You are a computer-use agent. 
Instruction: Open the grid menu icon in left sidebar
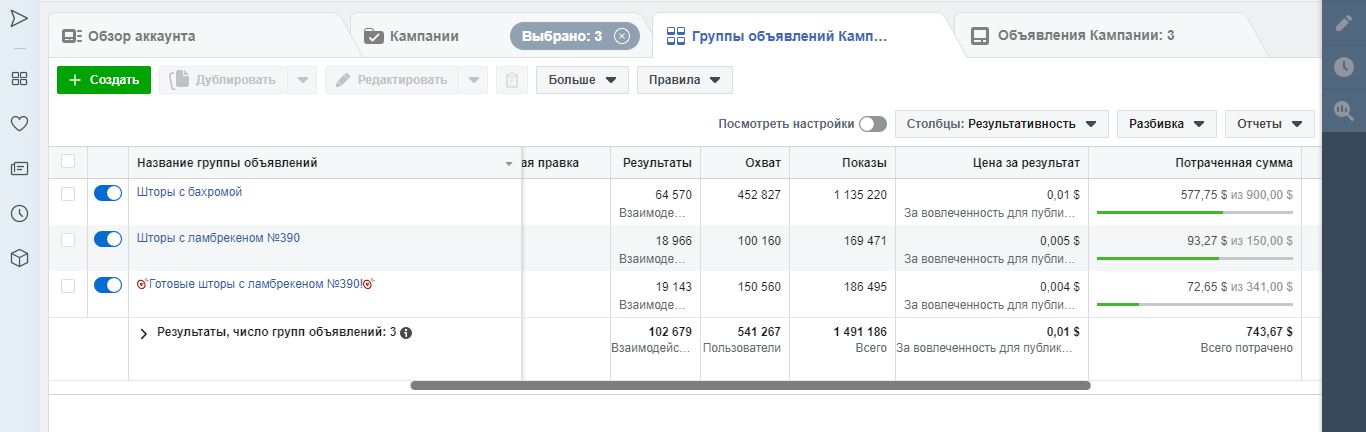pyautogui.click(x=19, y=78)
